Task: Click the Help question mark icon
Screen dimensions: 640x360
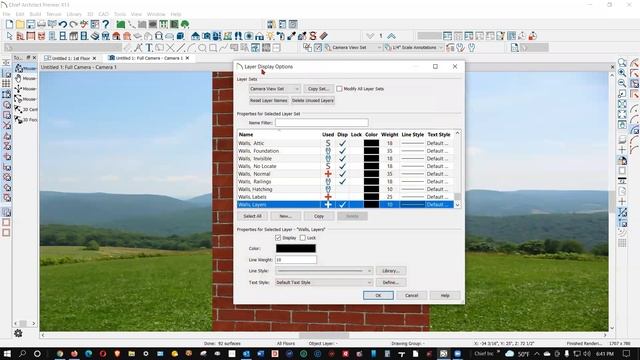Action: pos(106,24)
